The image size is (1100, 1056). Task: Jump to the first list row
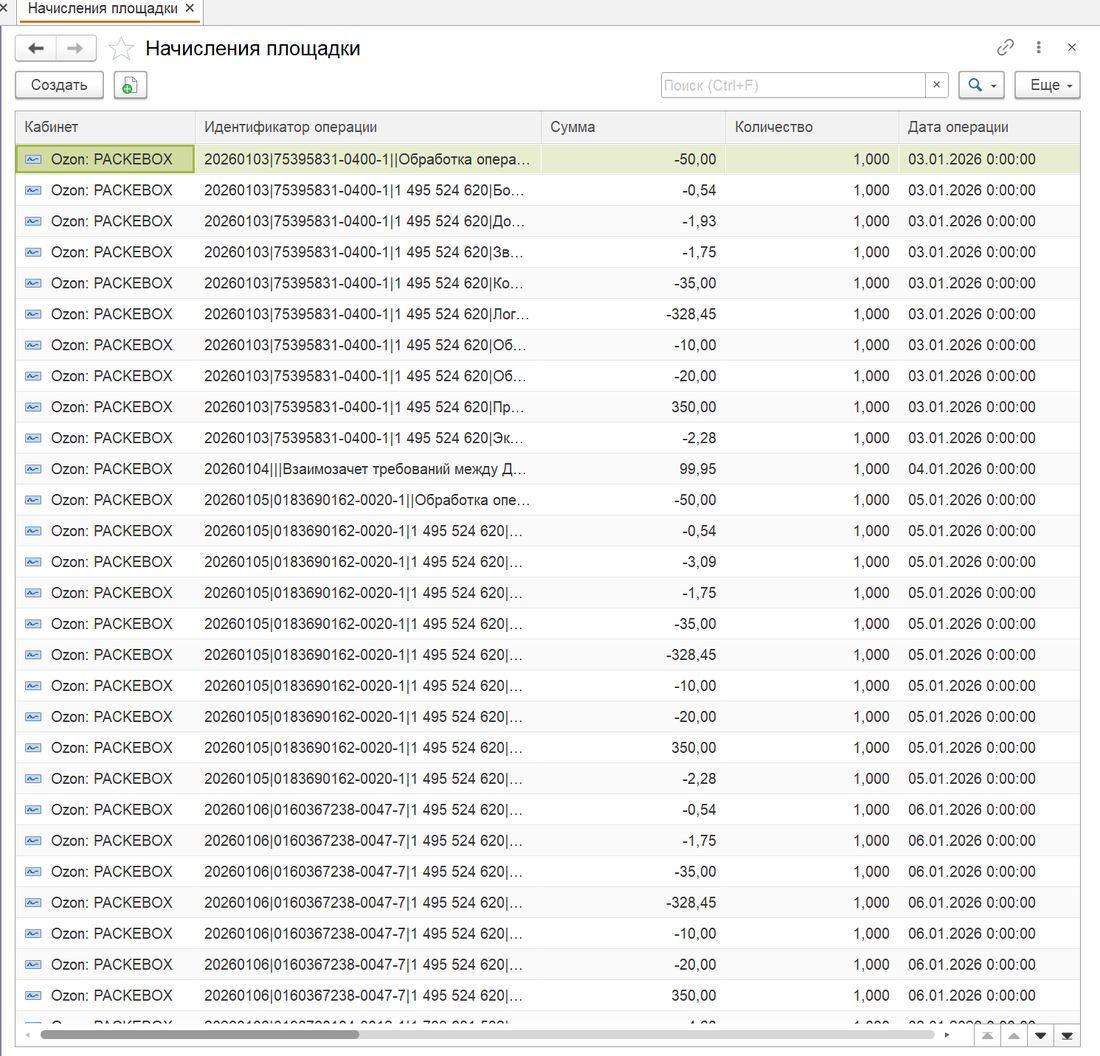987,1036
